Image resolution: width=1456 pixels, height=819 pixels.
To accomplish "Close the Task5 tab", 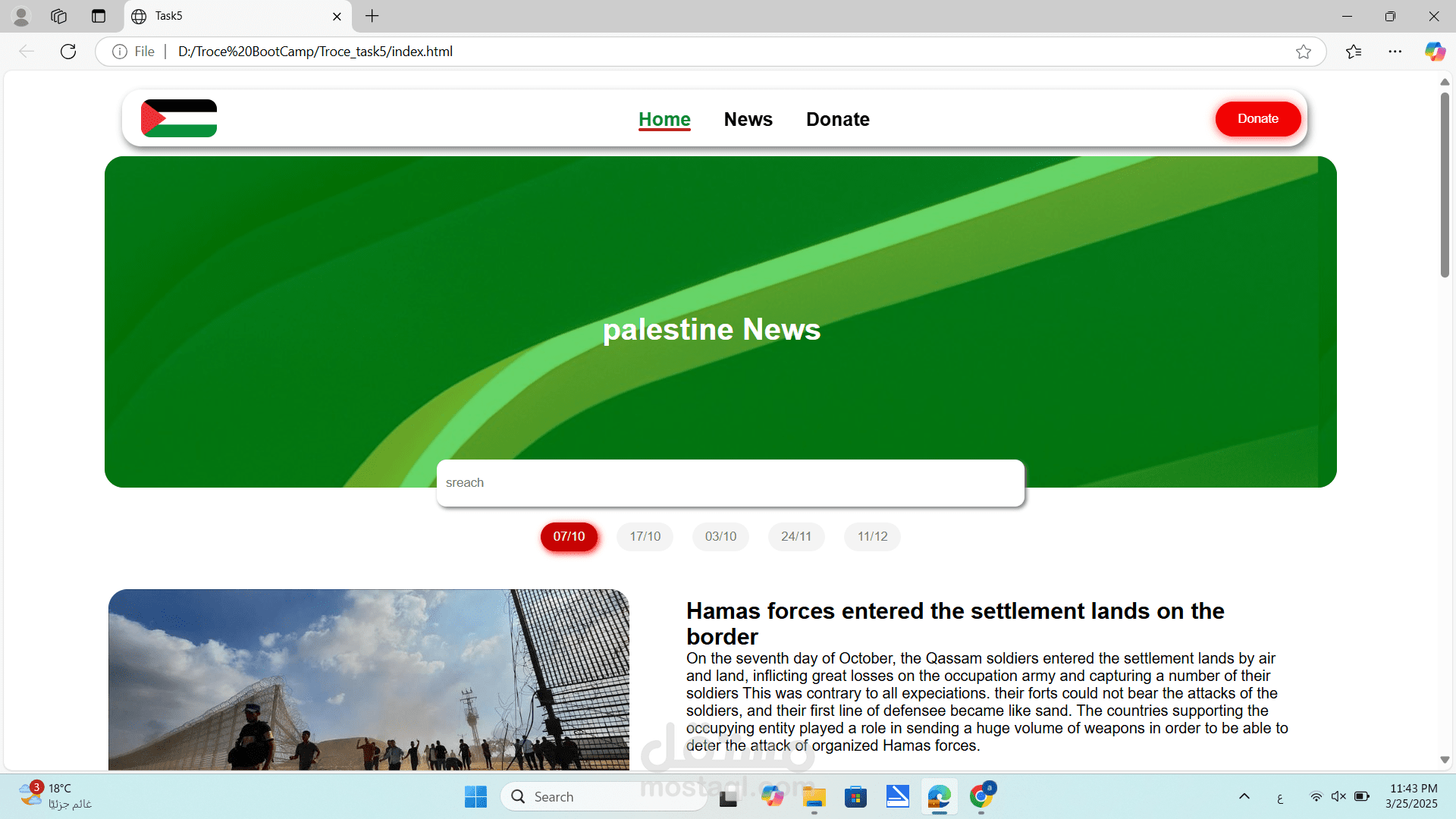I will point(337,16).
